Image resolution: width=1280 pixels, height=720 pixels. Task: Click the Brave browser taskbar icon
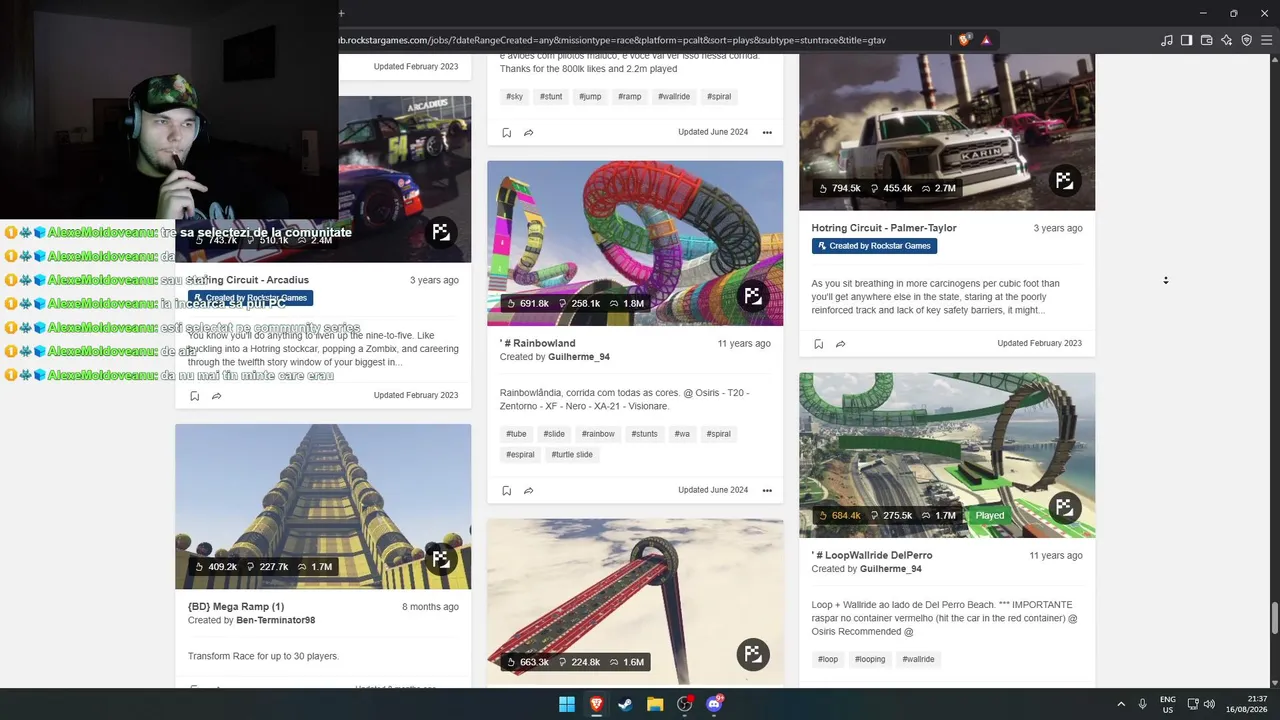click(596, 704)
